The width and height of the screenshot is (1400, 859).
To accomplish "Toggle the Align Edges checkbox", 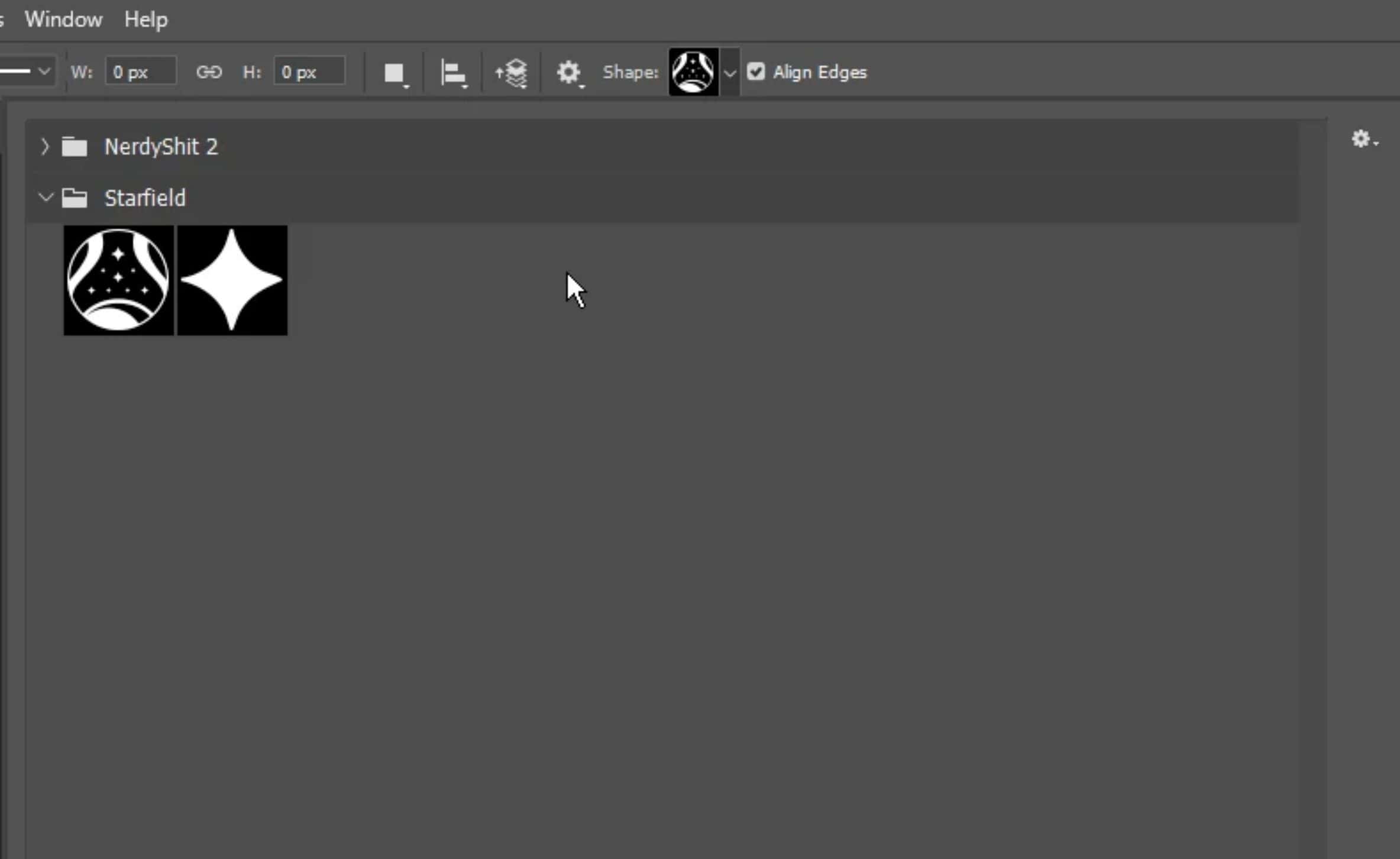I will pos(756,72).
